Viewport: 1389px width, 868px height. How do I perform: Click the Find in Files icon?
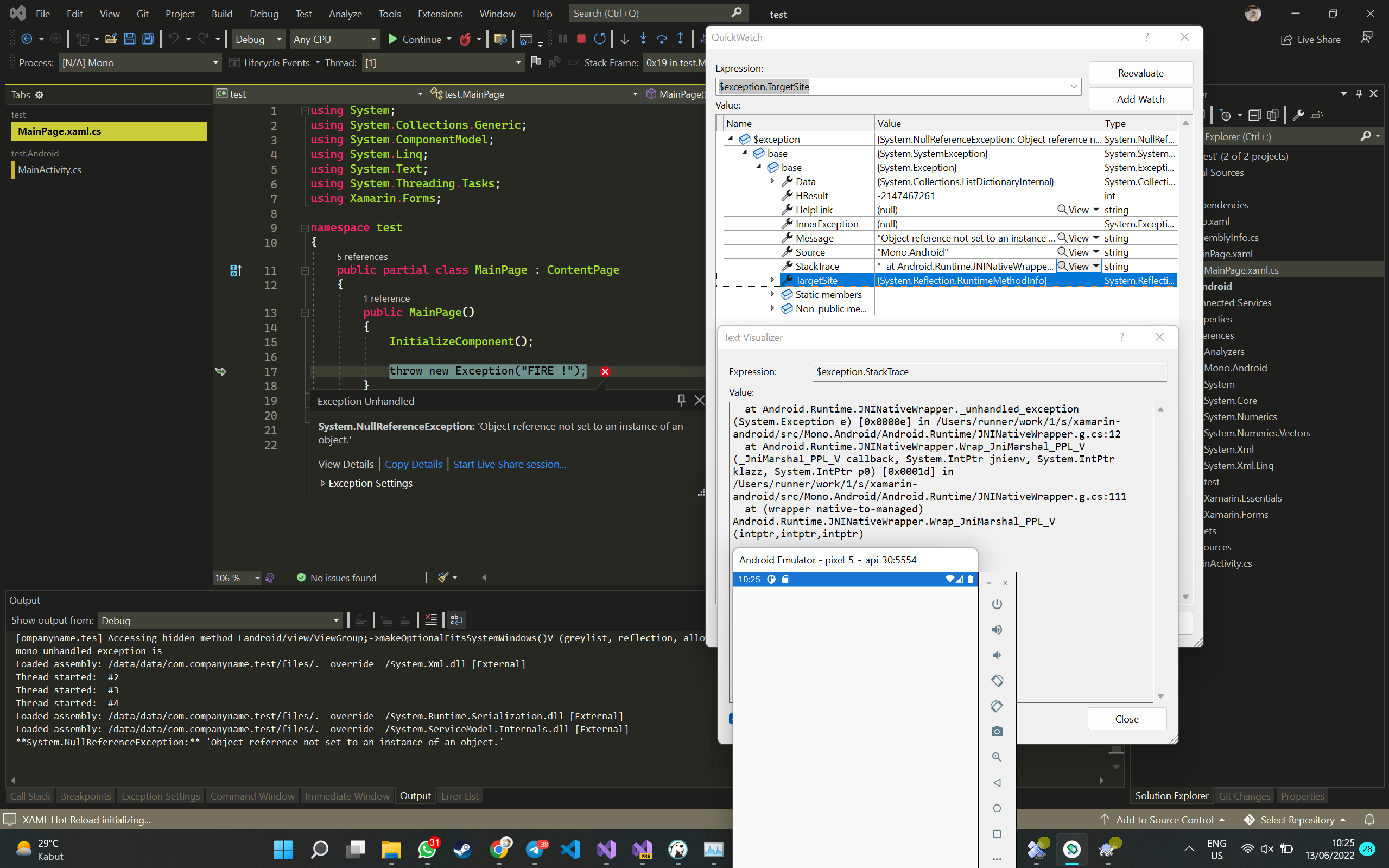pyautogui.click(x=500, y=39)
